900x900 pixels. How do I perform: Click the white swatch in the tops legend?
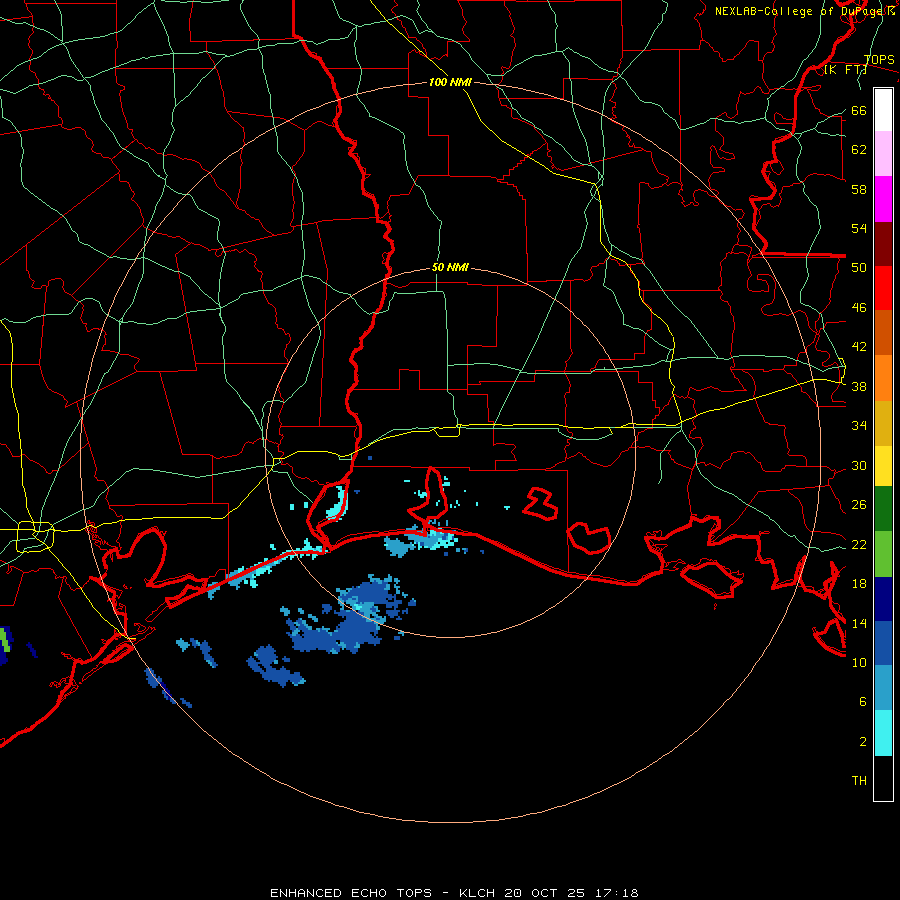tap(883, 110)
